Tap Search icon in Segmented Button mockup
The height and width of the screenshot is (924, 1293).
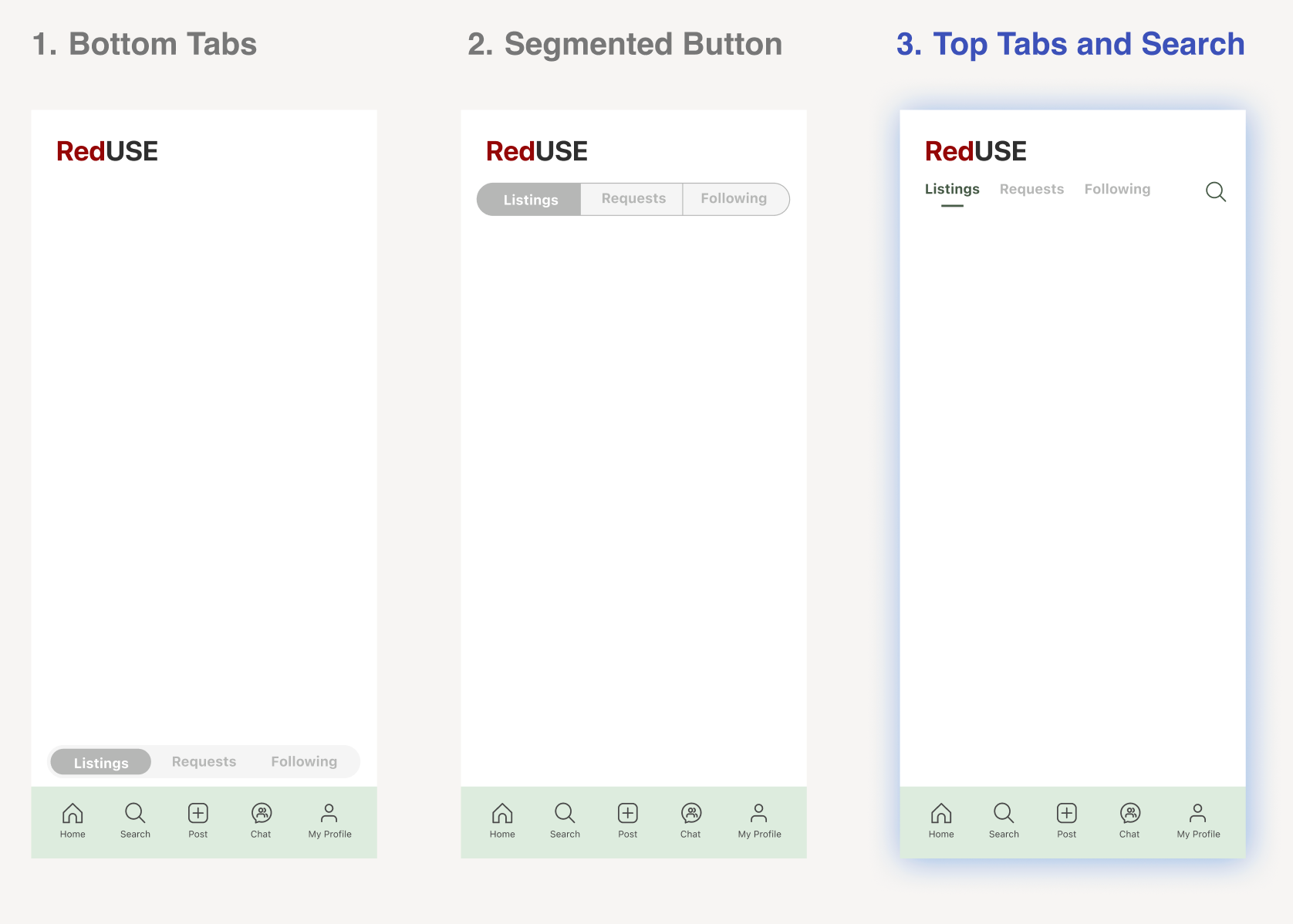565,814
